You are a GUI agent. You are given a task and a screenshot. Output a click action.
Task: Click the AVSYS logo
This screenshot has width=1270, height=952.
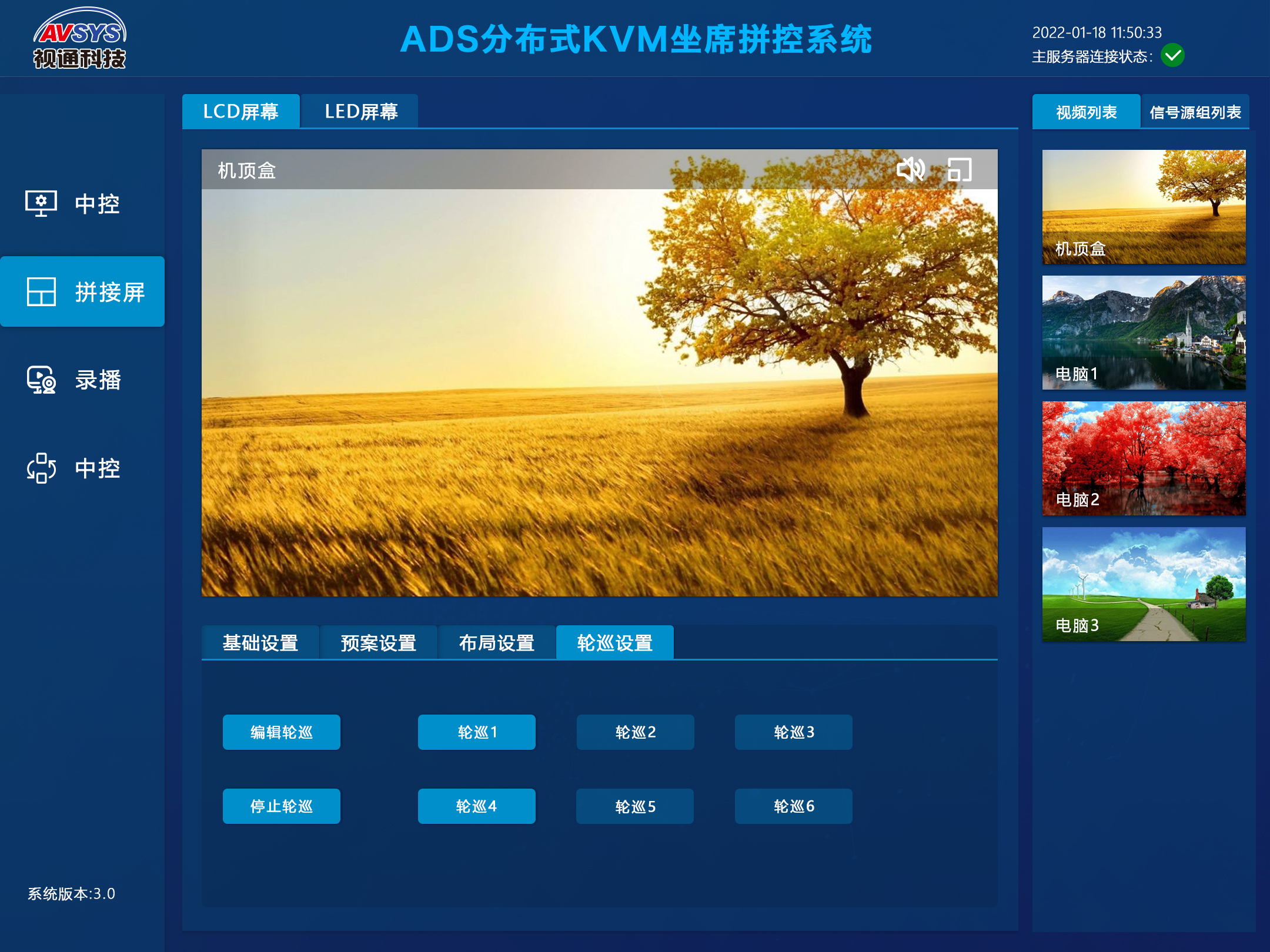pos(80,38)
